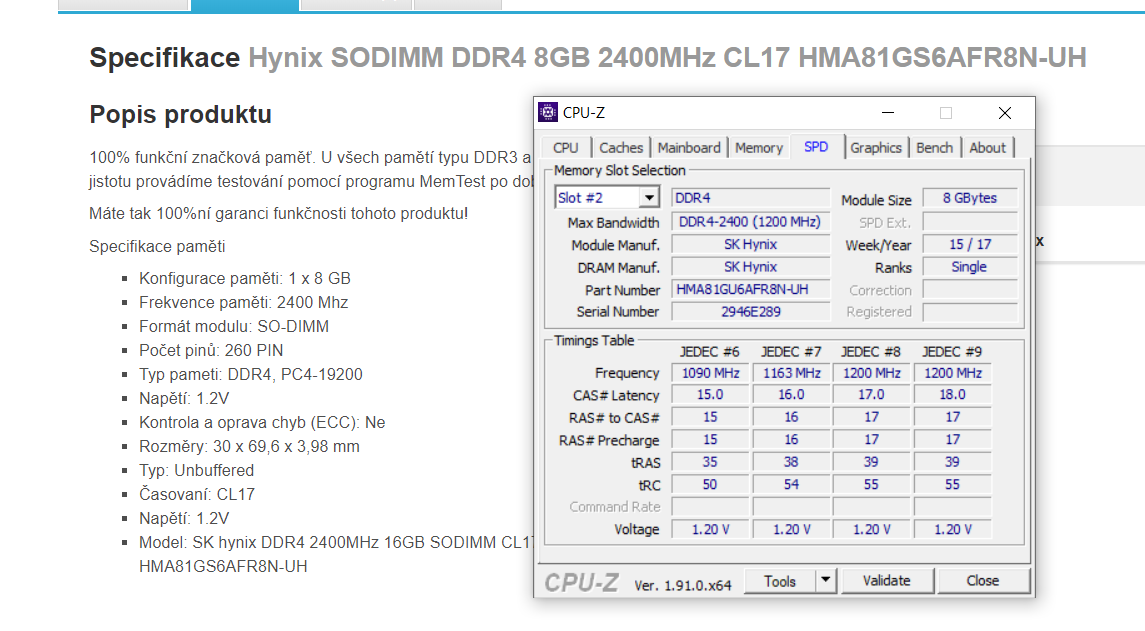Open the Mainboard tab

click(x=689, y=148)
